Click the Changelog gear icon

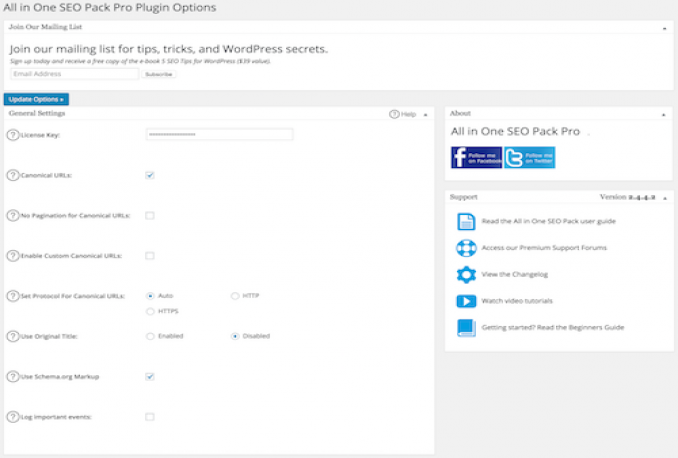coord(466,274)
